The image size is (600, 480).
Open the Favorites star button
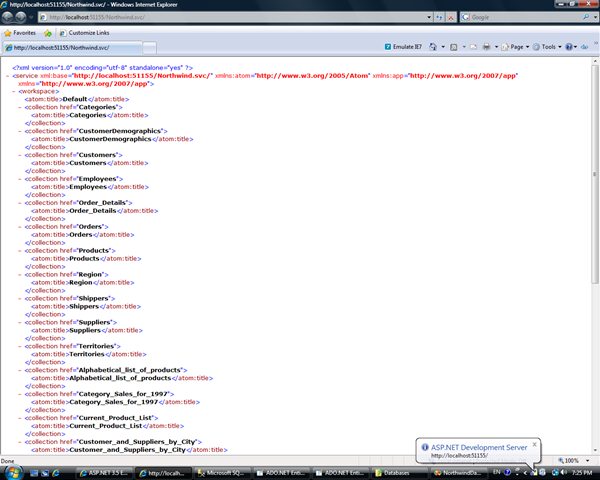pyautogui.click(x=20, y=33)
